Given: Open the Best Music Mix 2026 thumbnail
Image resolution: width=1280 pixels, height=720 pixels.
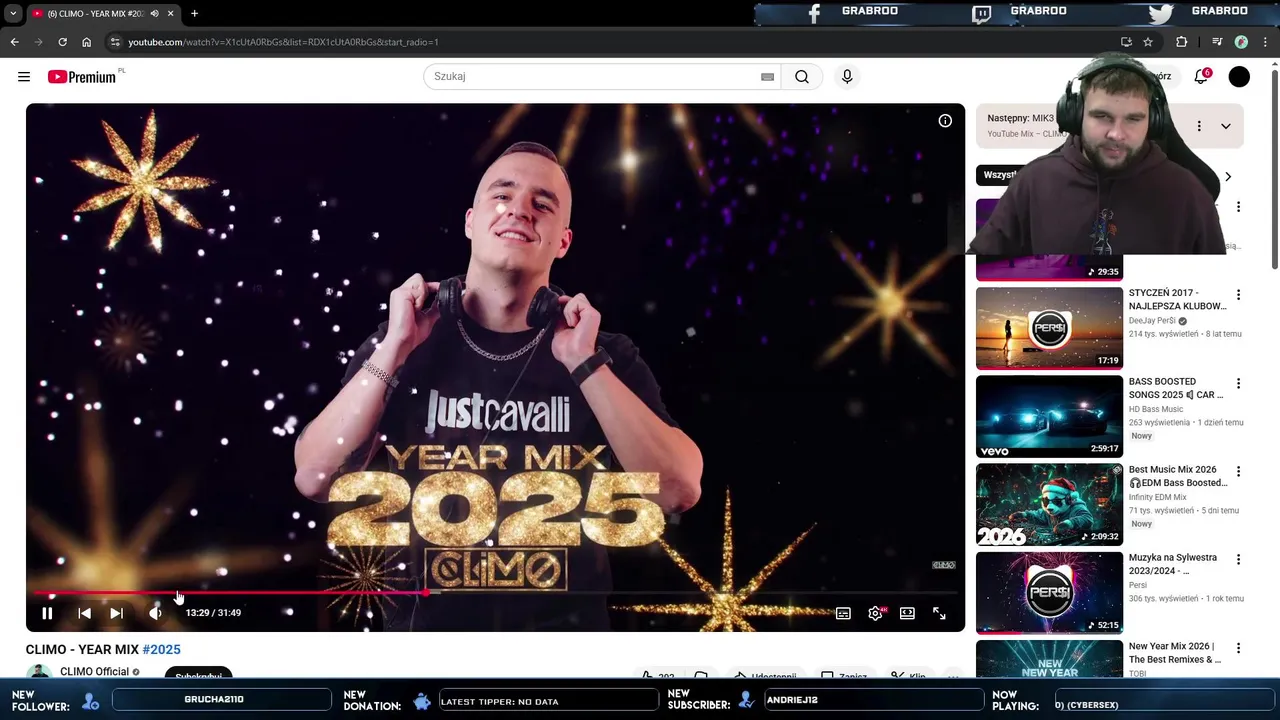Looking at the screenshot, I should [x=1049, y=505].
